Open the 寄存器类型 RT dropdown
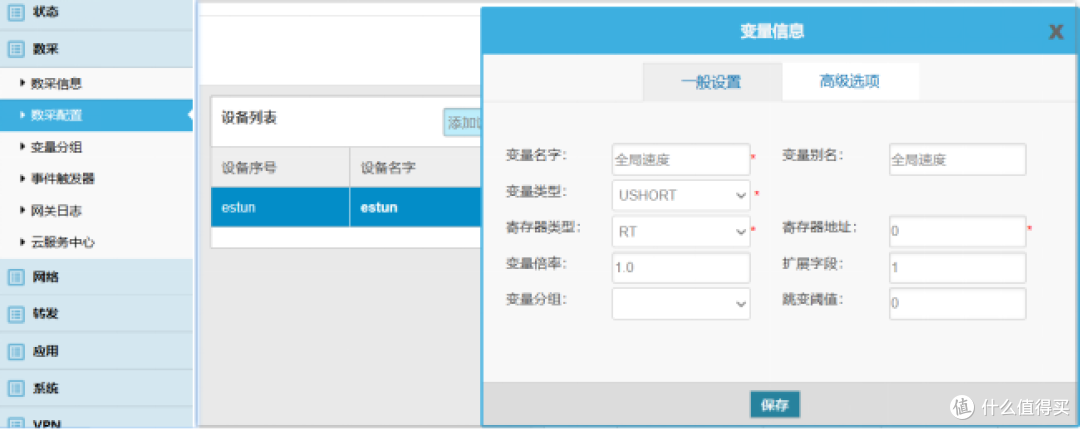 (x=681, y=232)
